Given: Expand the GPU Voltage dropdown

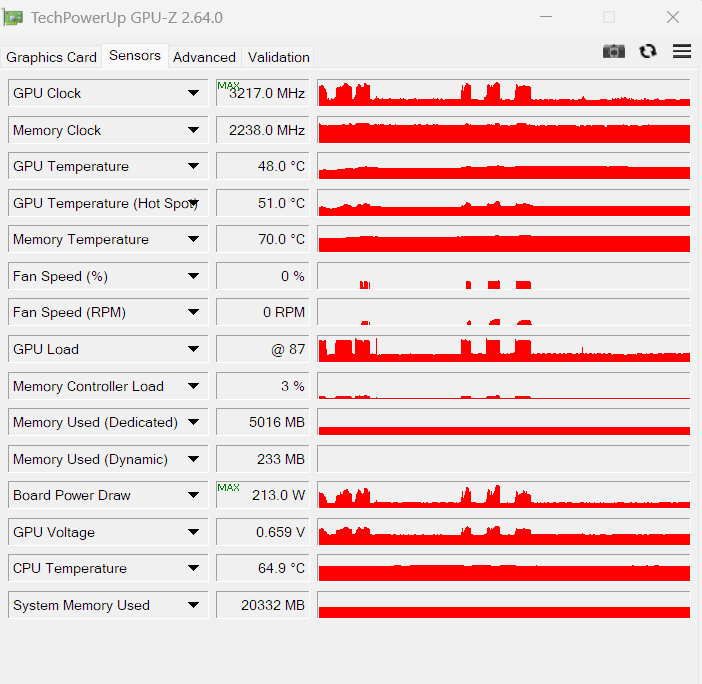Looking at the screenshot, I should tap(193, 532).
